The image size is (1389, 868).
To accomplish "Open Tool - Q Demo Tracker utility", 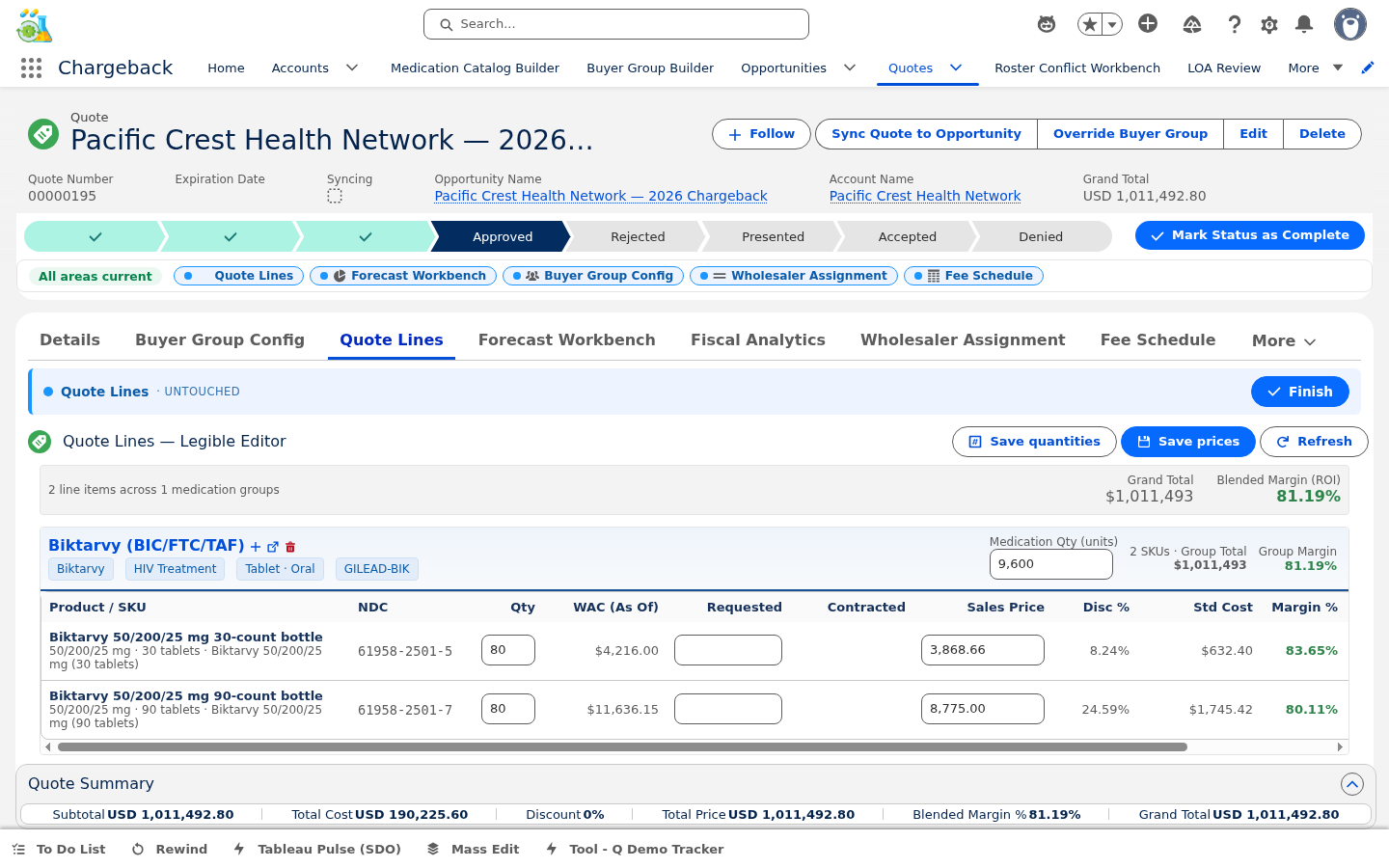I will point(635,849).
